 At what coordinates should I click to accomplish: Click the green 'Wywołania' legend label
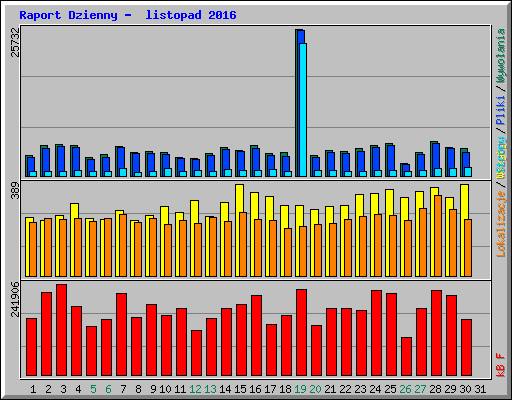coord(501,56)
